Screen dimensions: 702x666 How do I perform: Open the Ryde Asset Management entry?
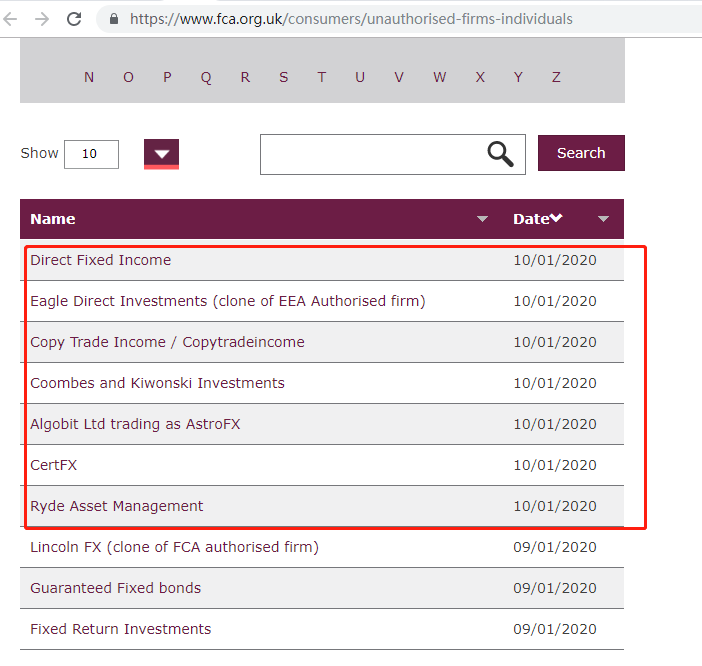coord(116,506)
